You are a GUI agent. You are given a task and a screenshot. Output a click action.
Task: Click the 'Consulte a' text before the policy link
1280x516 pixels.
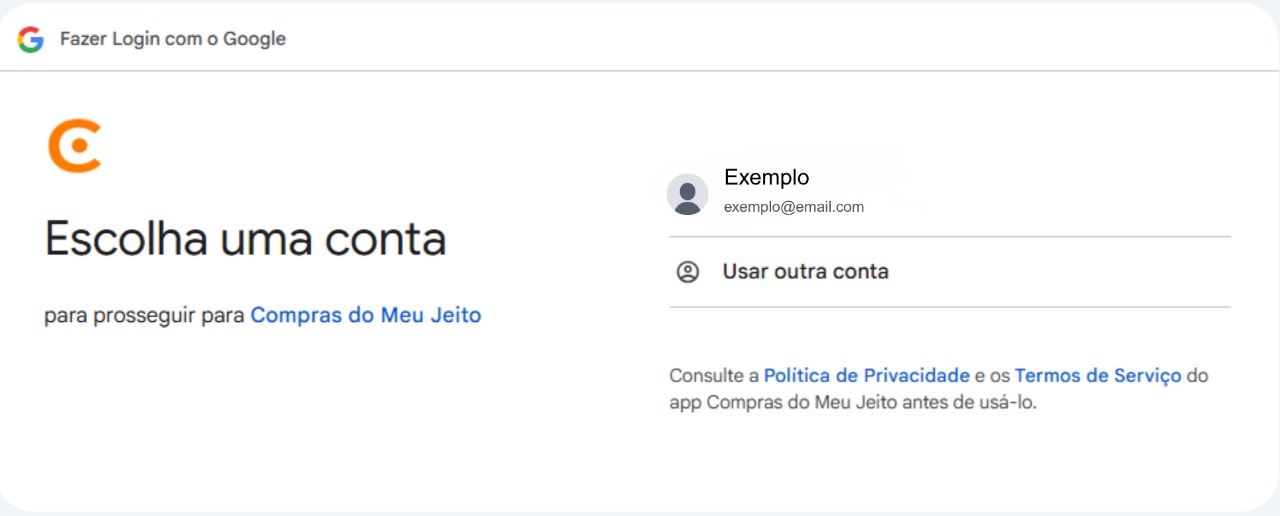pyautogui.click(x=714, y=376)
